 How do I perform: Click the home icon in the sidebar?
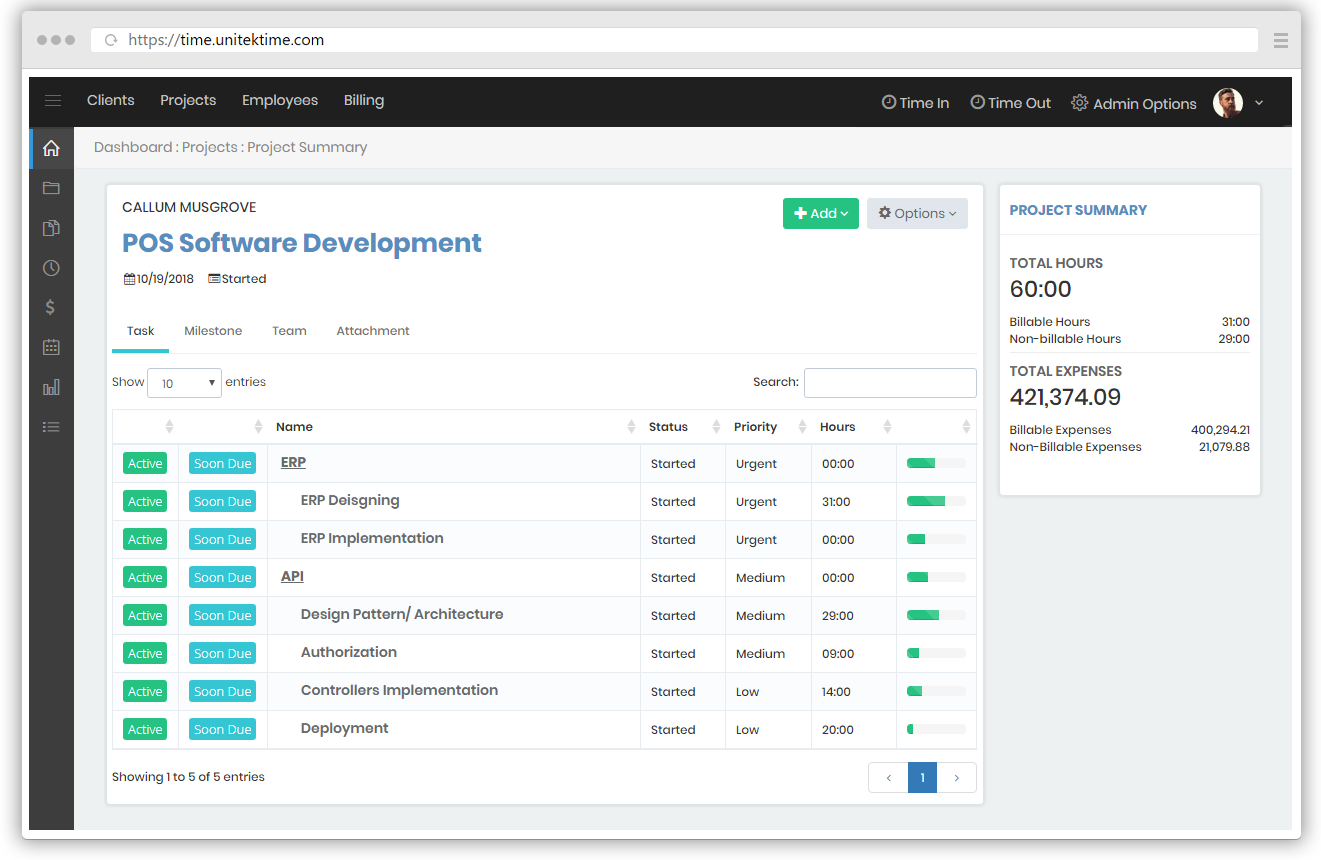(x=51, y=149)
